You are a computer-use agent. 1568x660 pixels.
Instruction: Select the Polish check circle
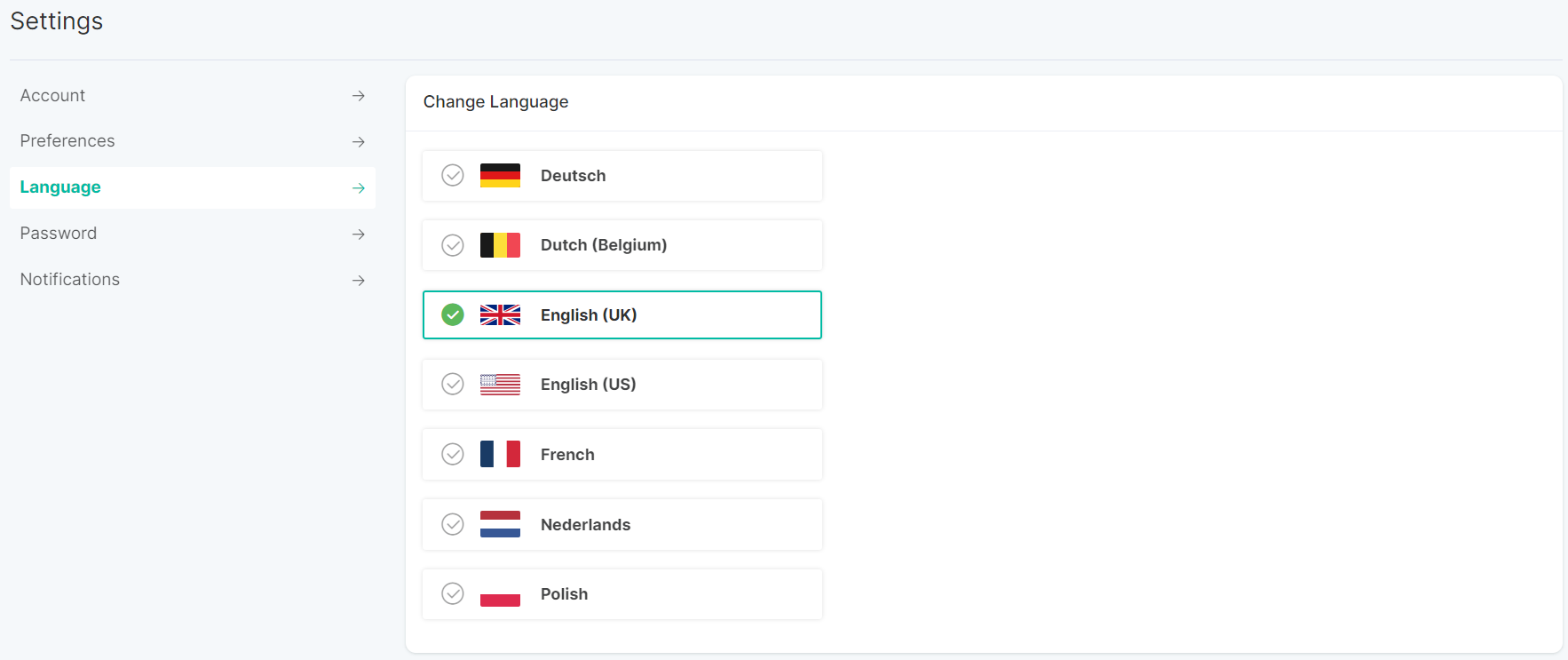453,593
